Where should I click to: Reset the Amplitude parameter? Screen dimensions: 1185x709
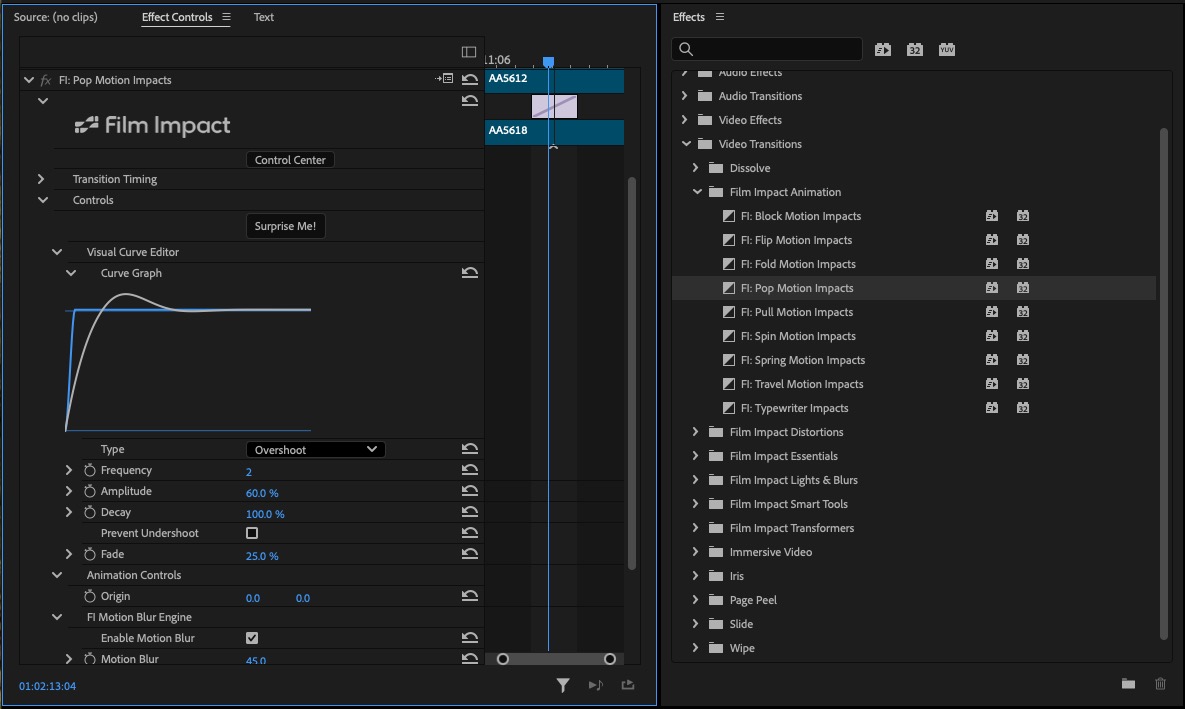pos(469,492)
